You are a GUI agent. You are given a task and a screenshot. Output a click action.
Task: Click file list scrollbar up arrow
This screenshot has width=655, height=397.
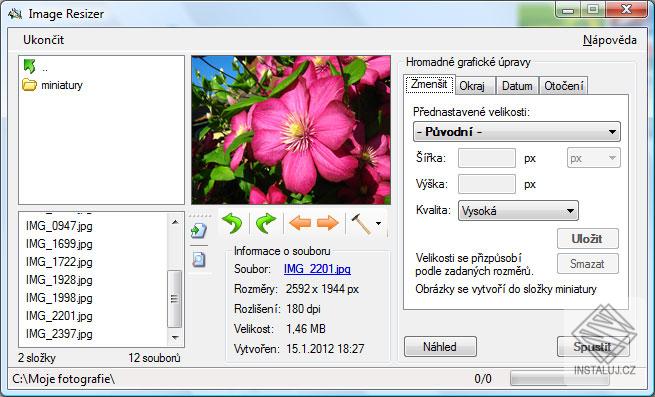click(x=175, y=221)
